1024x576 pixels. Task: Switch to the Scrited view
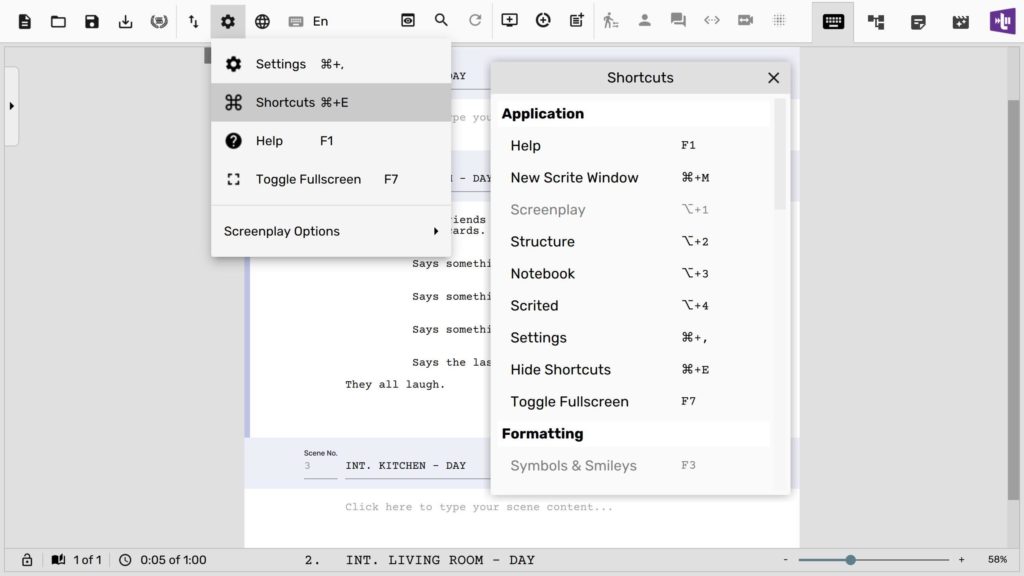[959, 20]
